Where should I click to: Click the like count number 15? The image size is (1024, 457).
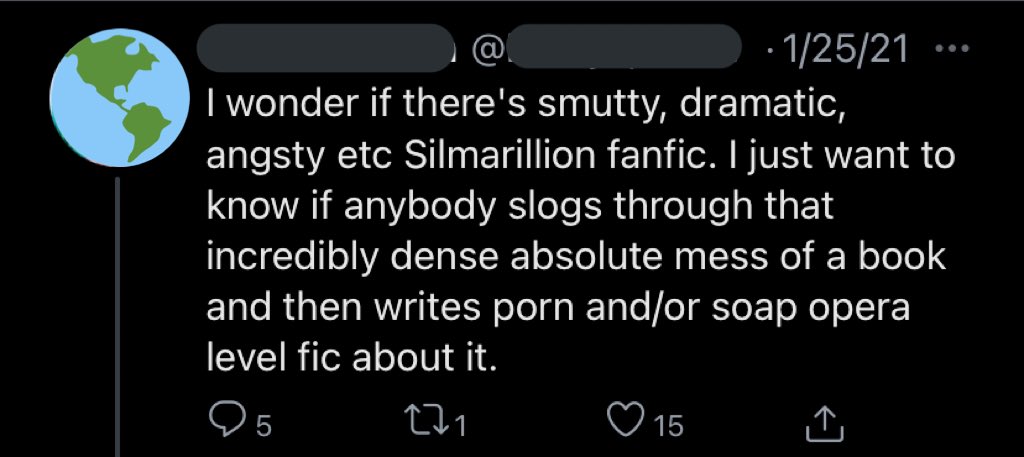point(667,428)
